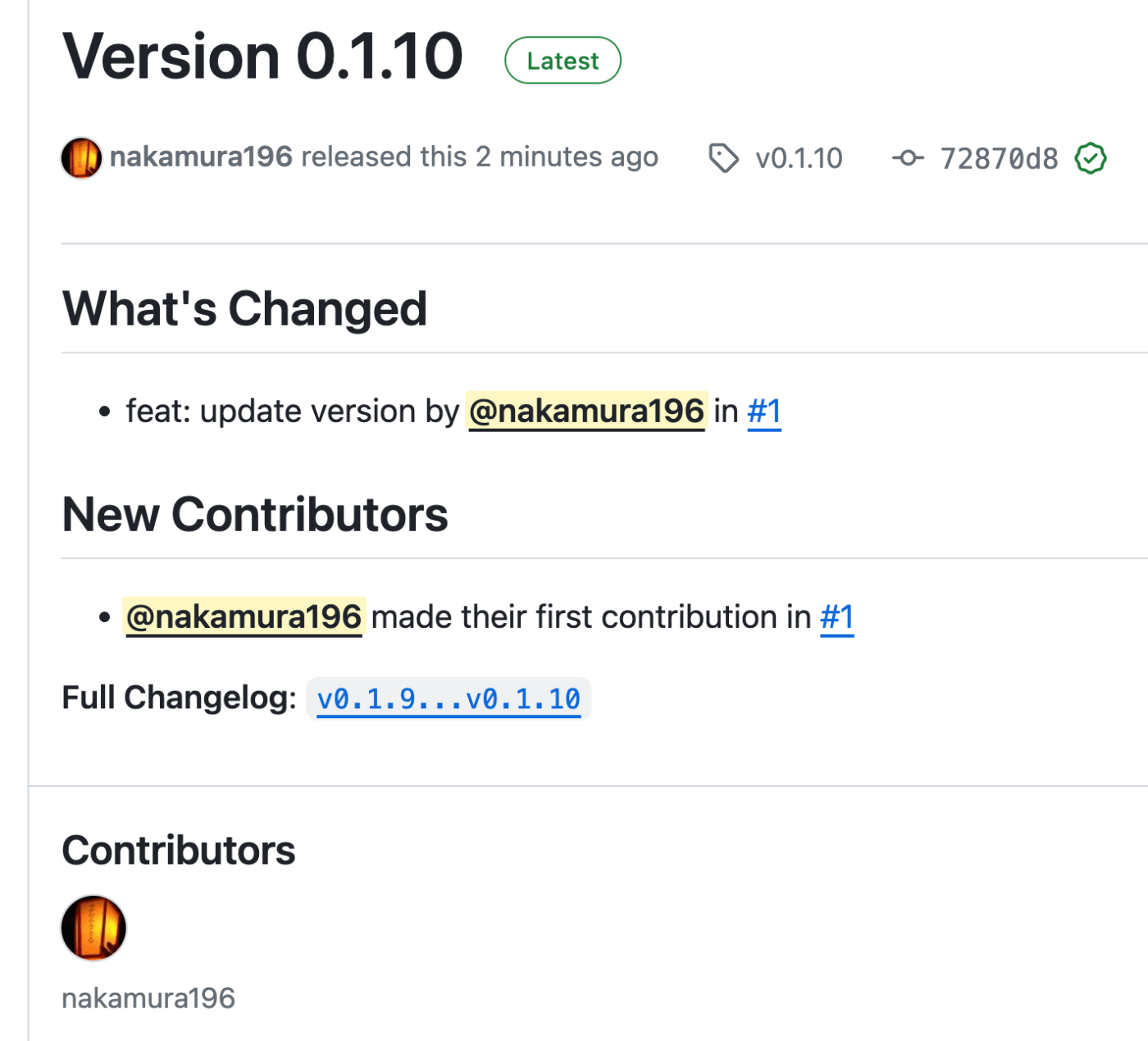This screenshot has height=1041, width=1148.
Task: Click the large contributor avatar under Contributors
Action: tap(94, 927)
